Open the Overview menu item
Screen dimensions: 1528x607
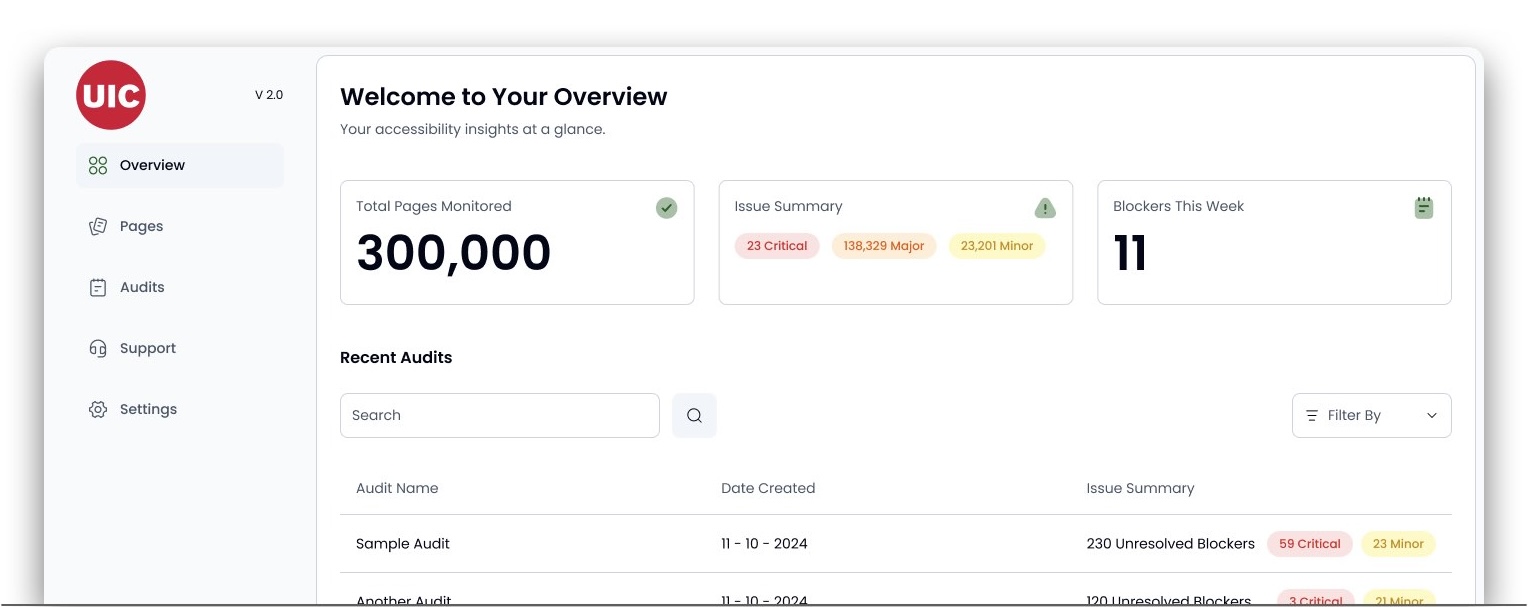180,166
